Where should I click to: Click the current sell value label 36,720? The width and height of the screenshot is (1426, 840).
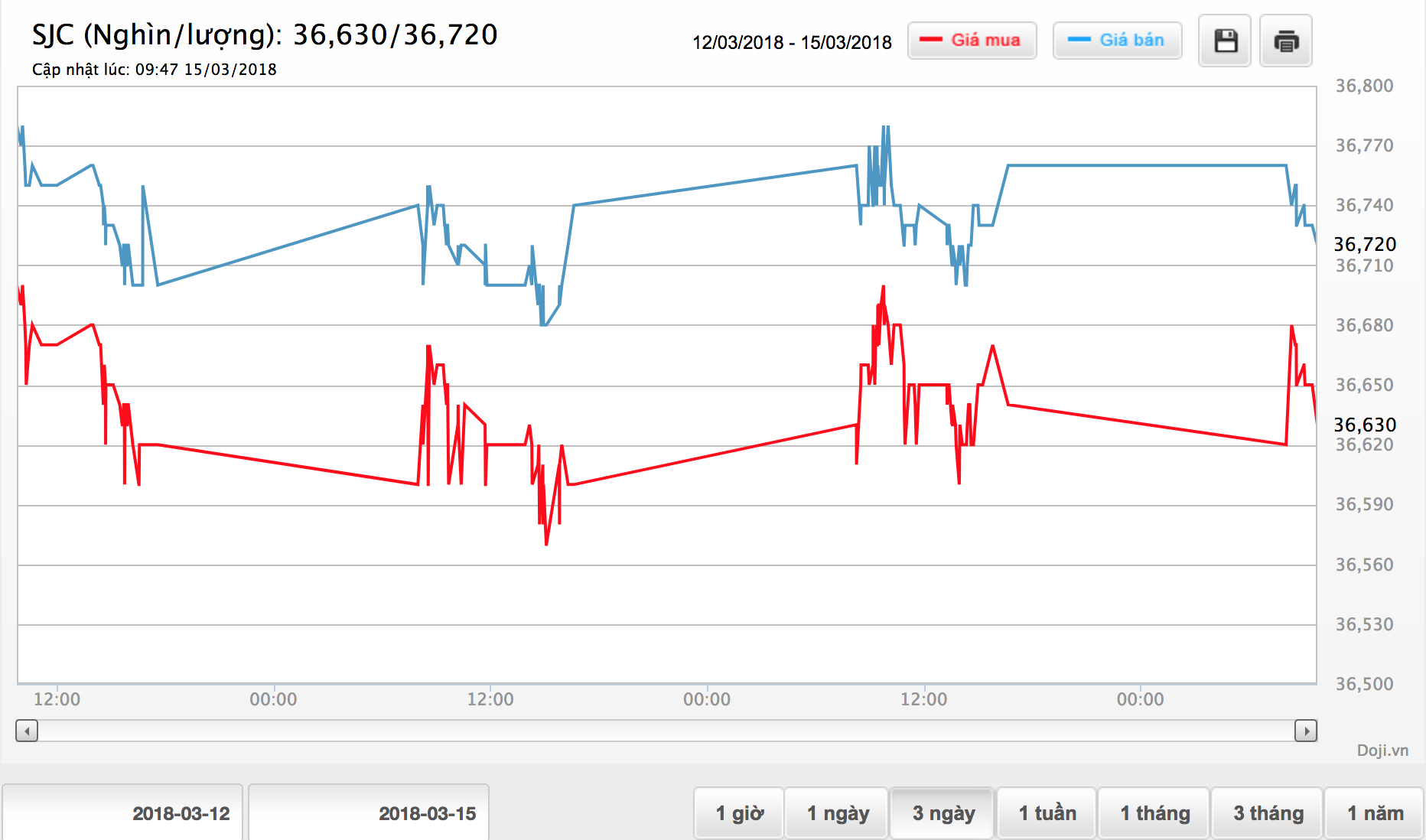point(1365,244)
